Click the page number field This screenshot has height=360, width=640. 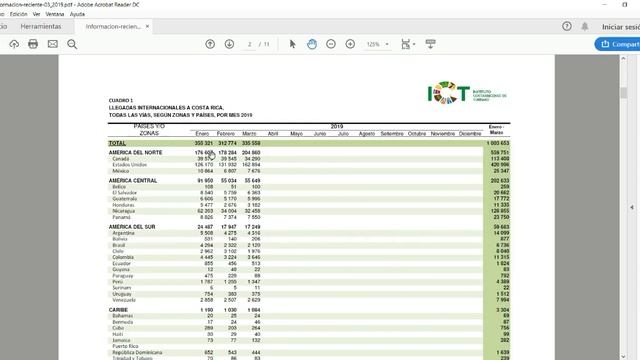click(x=249, y=44)
